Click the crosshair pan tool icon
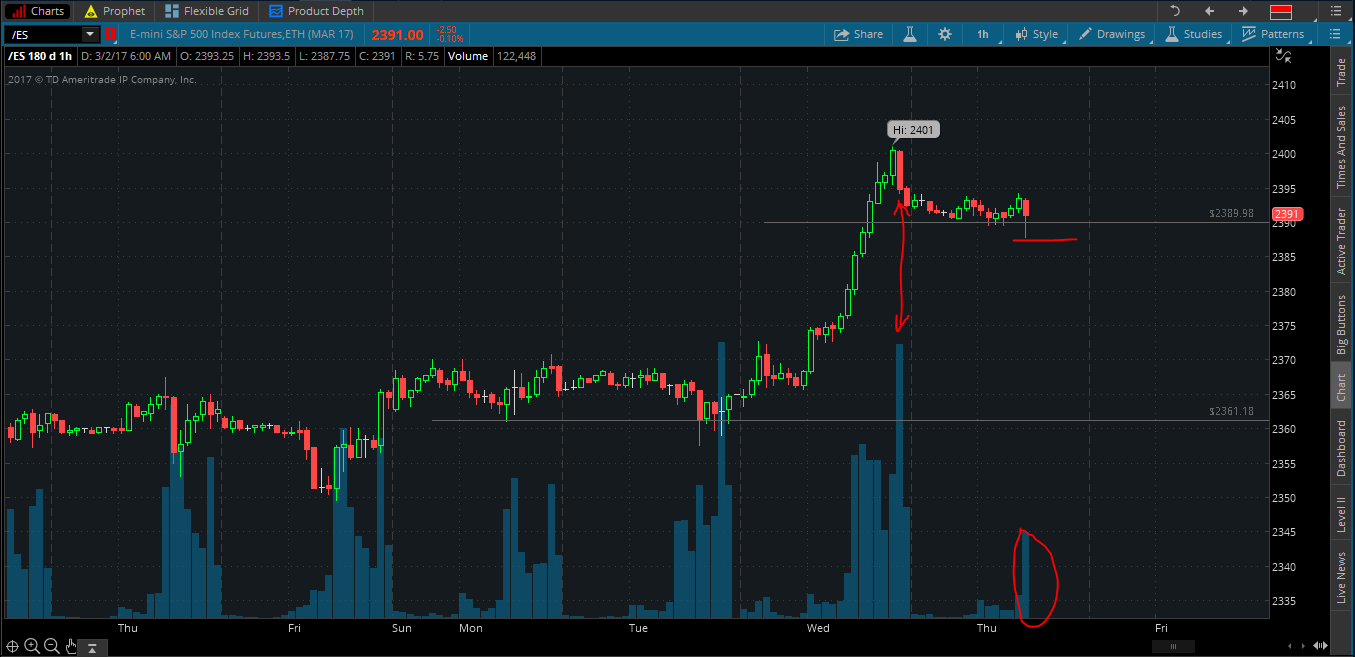Viewport: 1355px width, 657px height. [x=13, y=646]
